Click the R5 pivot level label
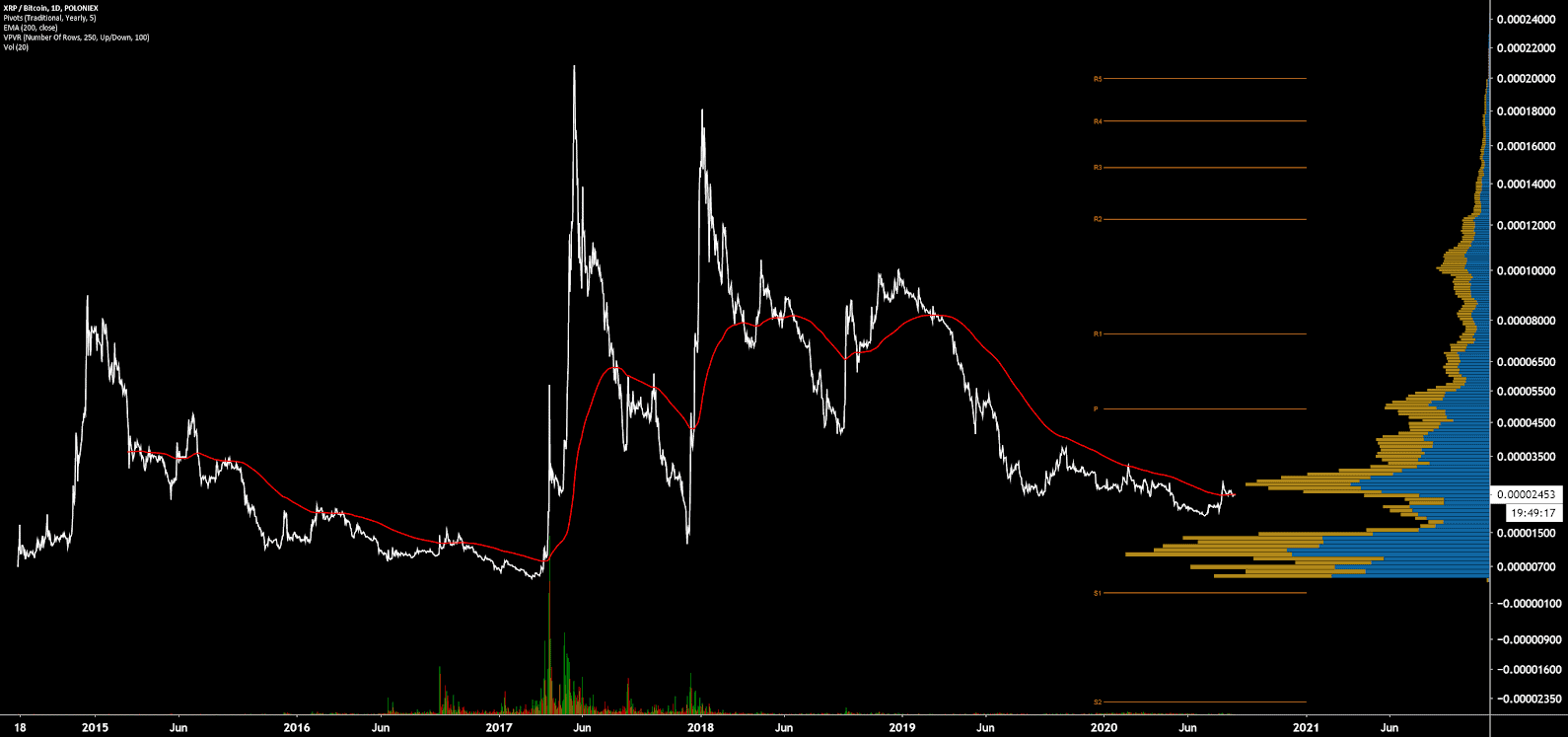Viewport: 1568px width, 737px height. point(1098,79)
